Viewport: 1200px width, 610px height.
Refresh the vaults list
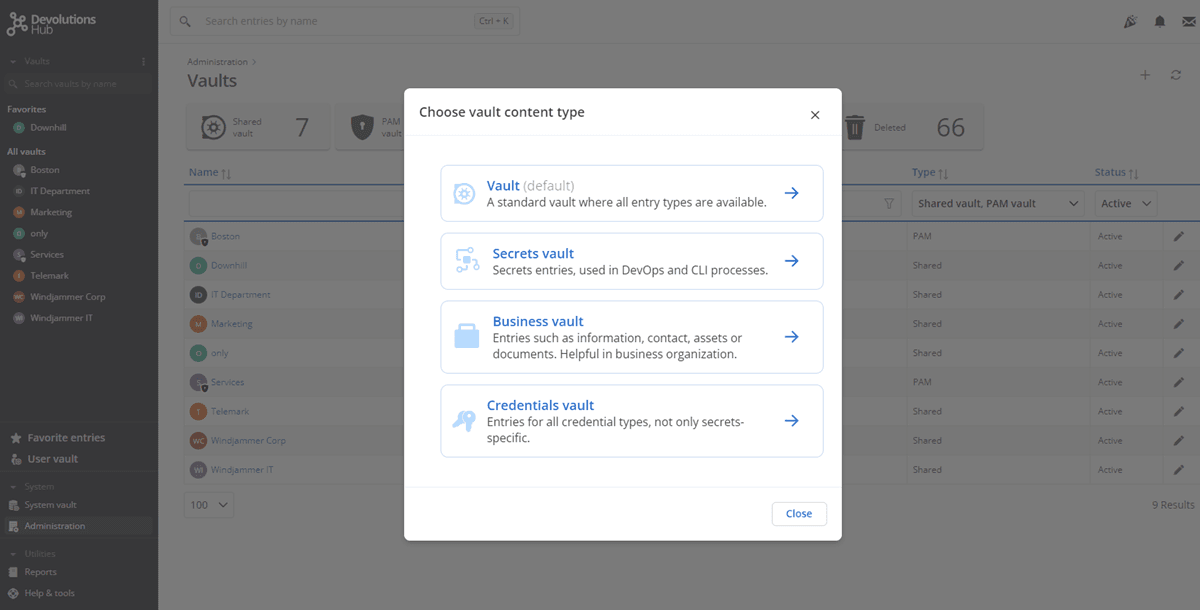point(1176,75)
